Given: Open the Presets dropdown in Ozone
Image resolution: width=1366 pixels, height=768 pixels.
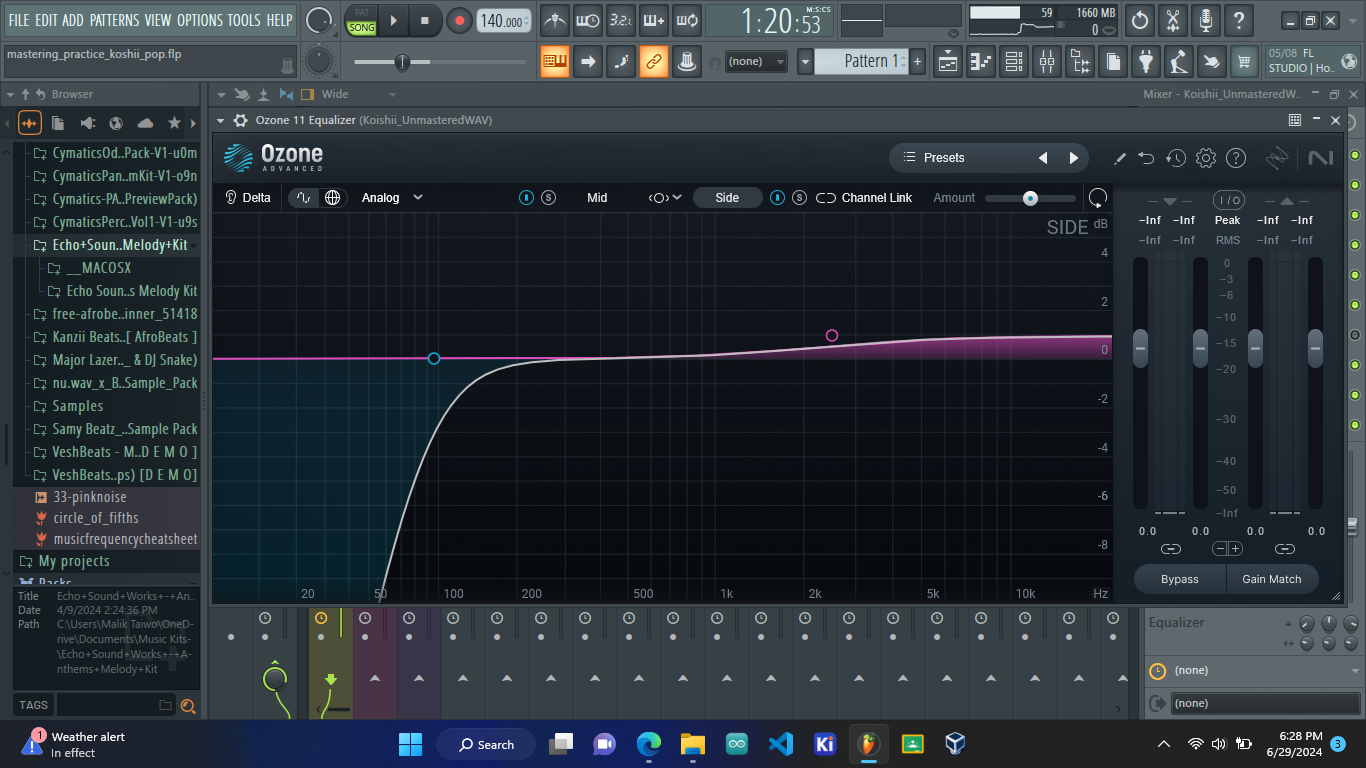Looking at the screenshot, I should pyautogui.click(x=944, y=158).
